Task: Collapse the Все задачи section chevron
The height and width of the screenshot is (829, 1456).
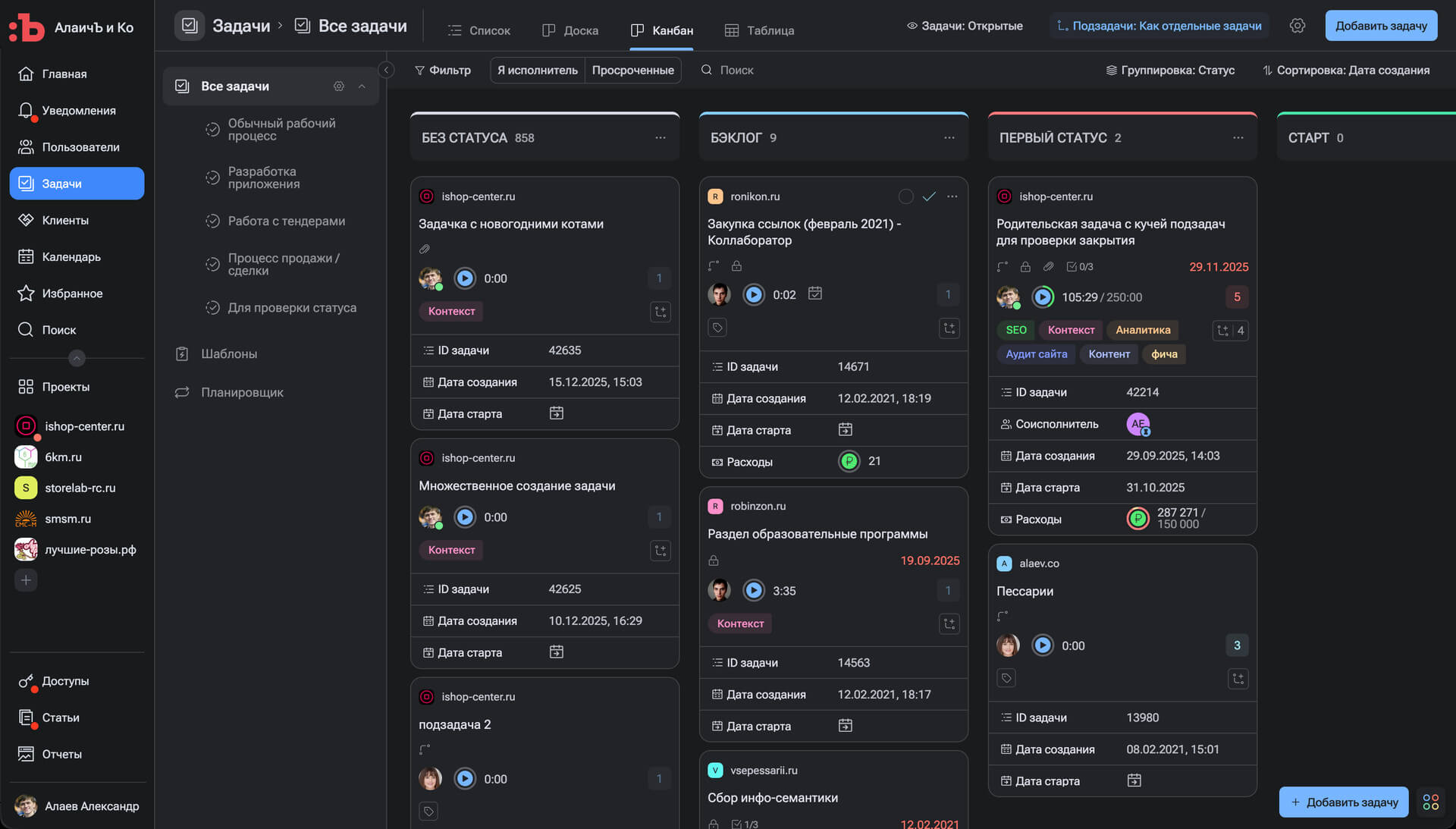Action: point(362,86)
